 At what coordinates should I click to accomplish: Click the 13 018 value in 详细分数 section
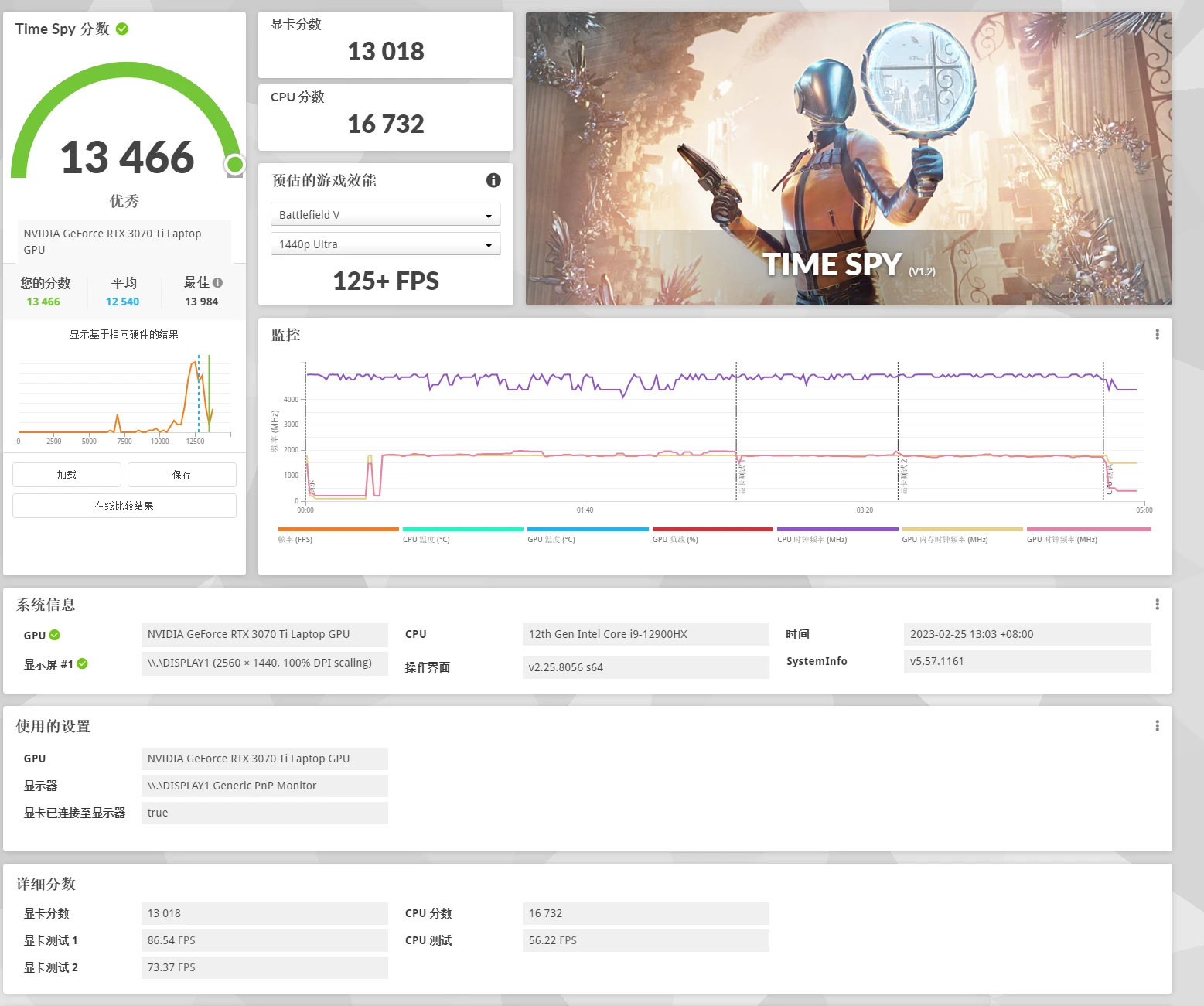click(x=264, y=913)
